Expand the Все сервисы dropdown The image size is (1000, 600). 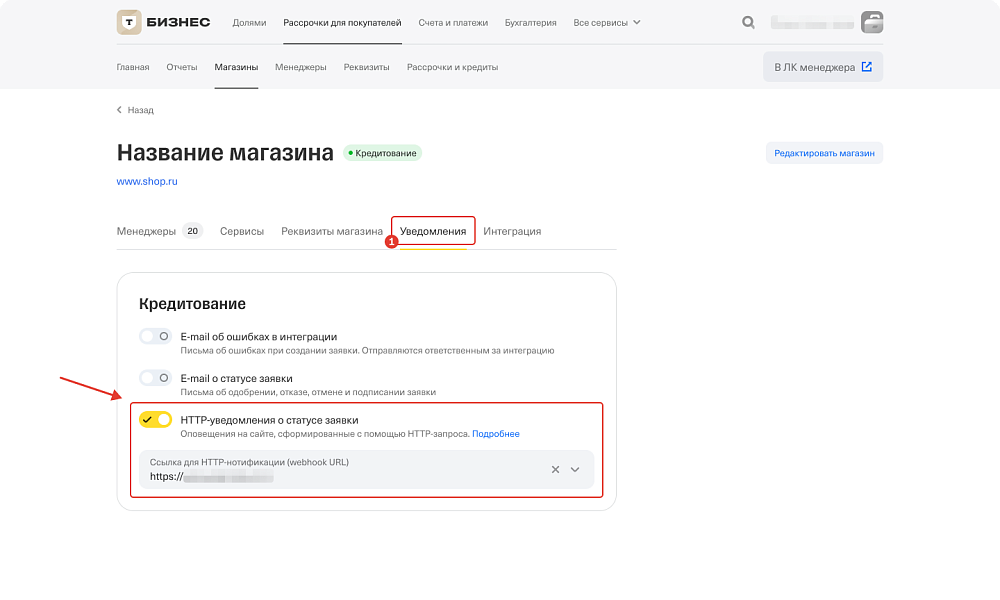tap(600, 21)
